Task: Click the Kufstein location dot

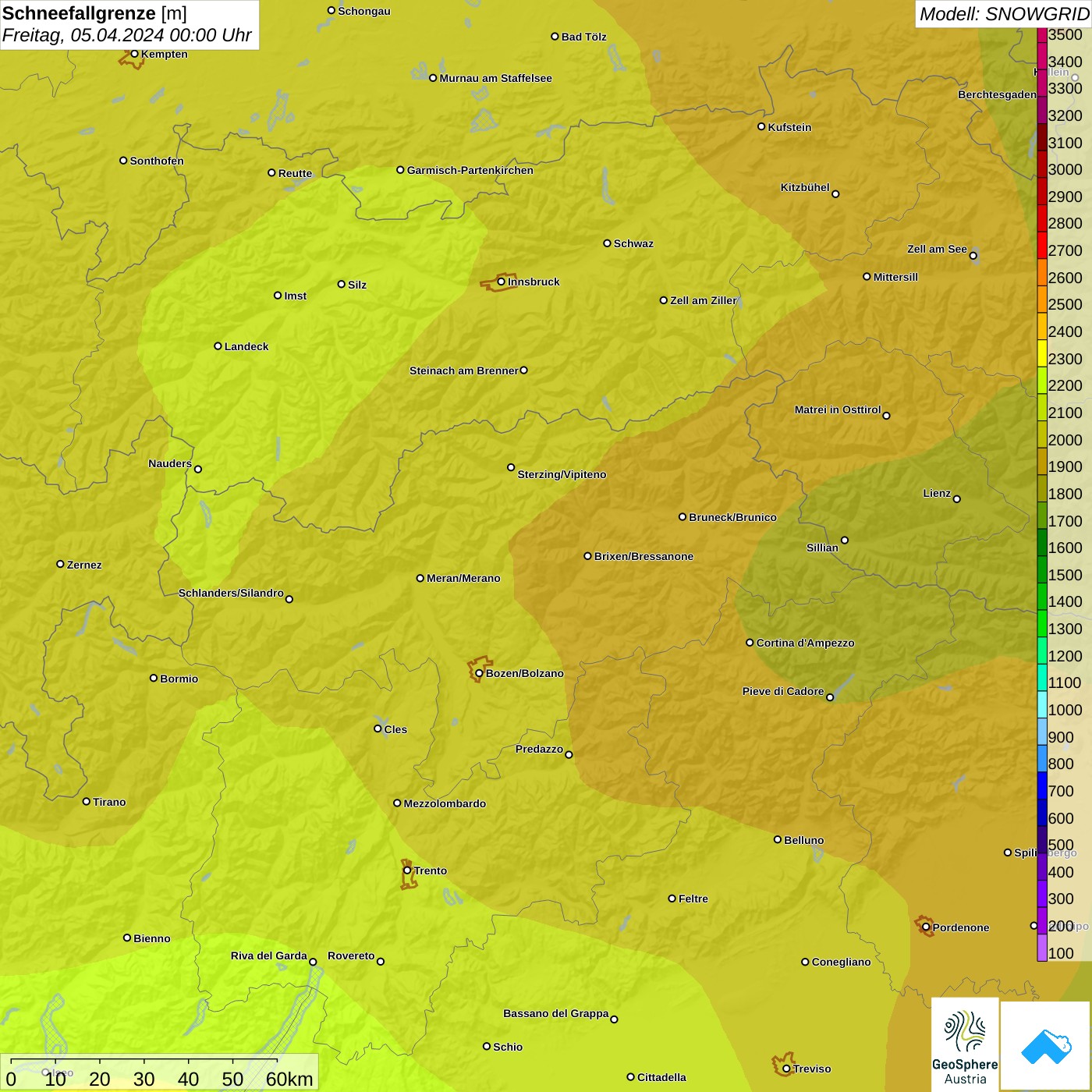Action: click(x=761, y=126)
